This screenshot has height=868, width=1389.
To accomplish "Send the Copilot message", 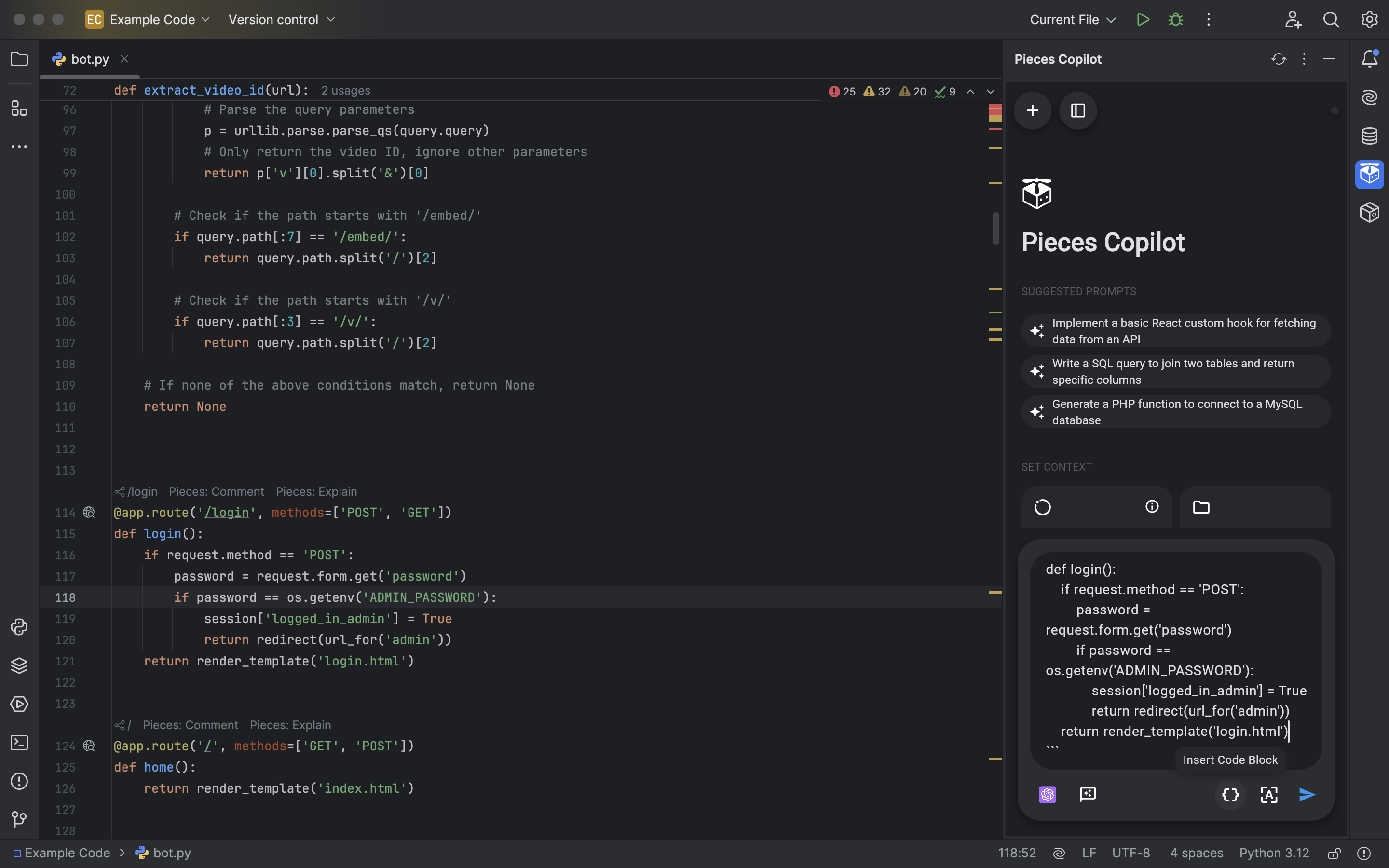I will (x=1307, y=795).
